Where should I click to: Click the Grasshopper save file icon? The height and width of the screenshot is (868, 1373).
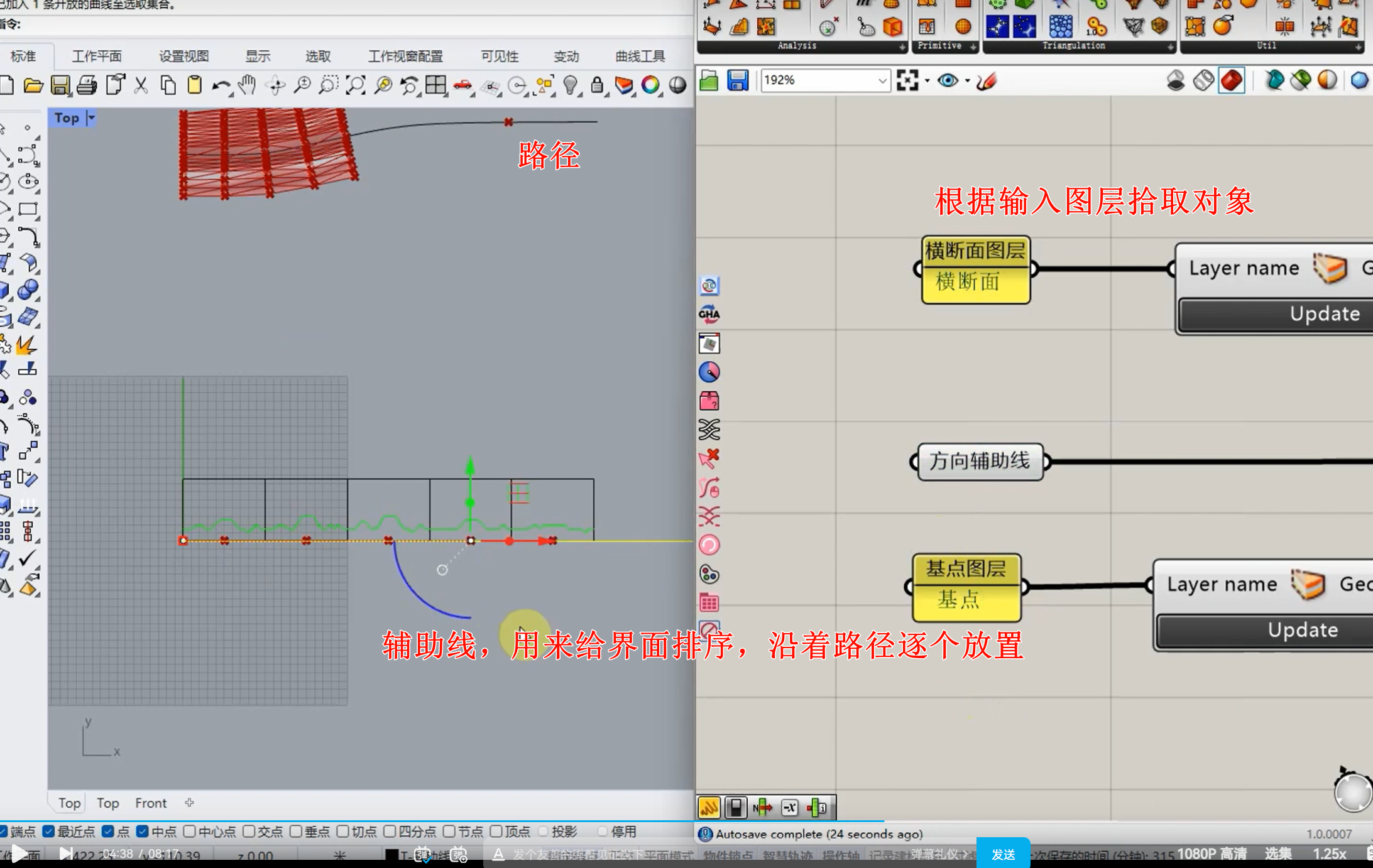737,80
